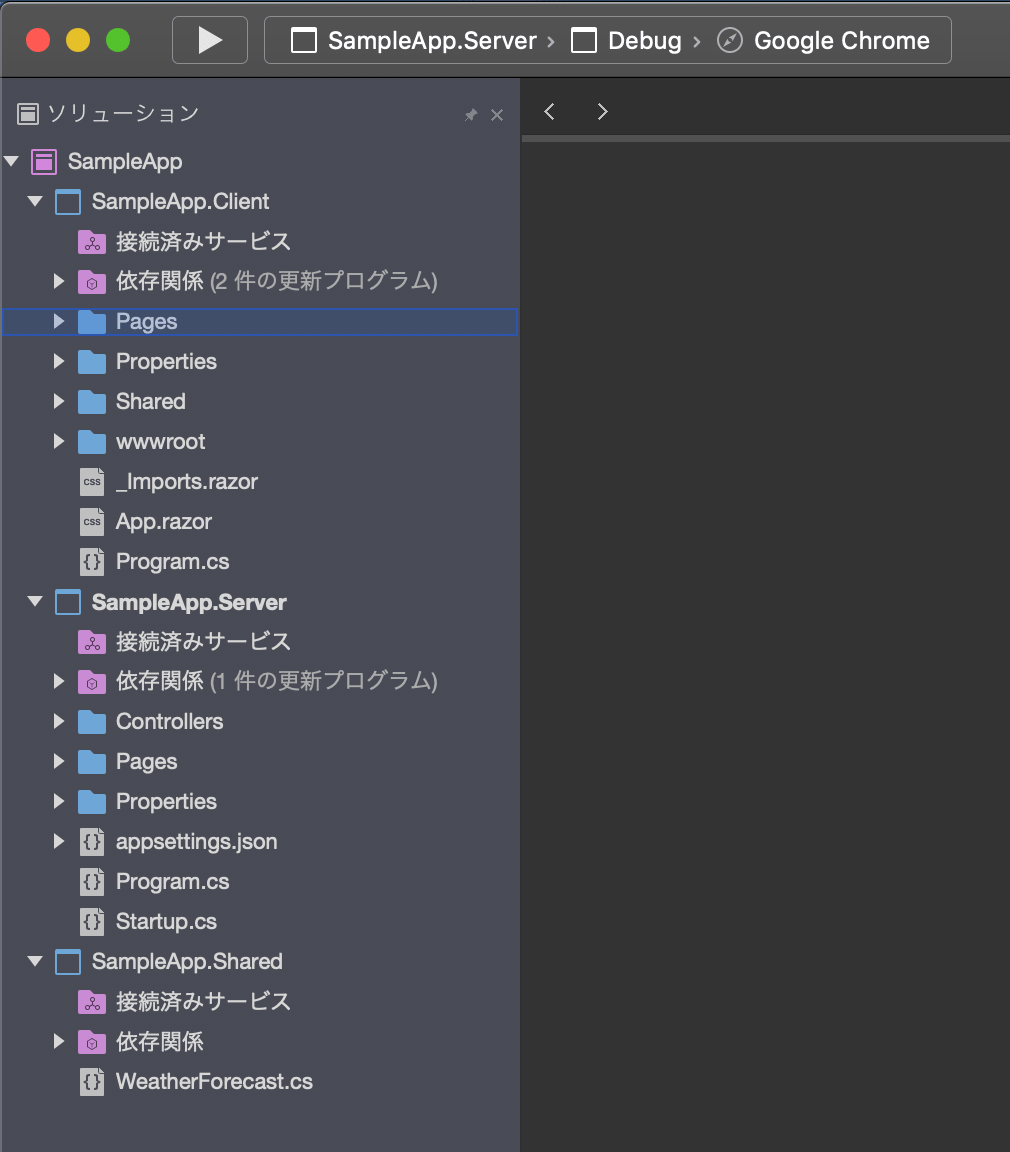Open the Debug configuration selector
1010x1152 pixels.
(x=627, y=40)
